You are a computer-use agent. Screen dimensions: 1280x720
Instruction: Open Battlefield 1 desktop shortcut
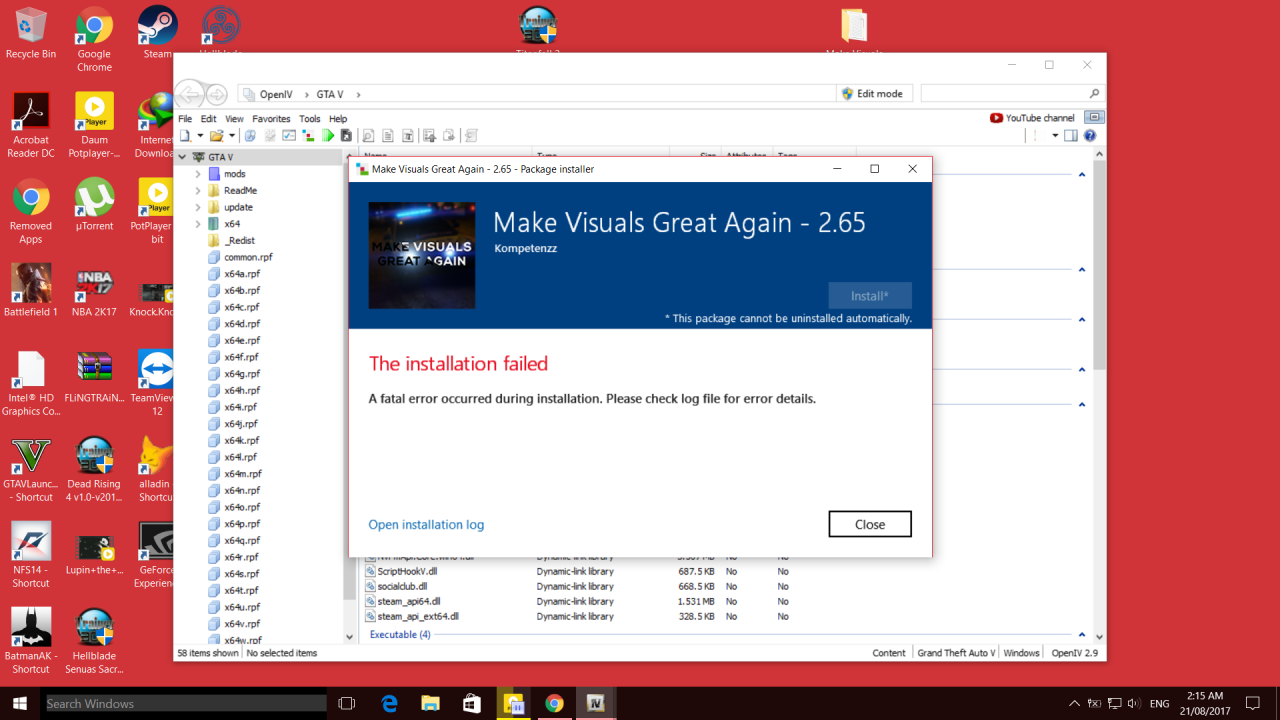point(31,291)
